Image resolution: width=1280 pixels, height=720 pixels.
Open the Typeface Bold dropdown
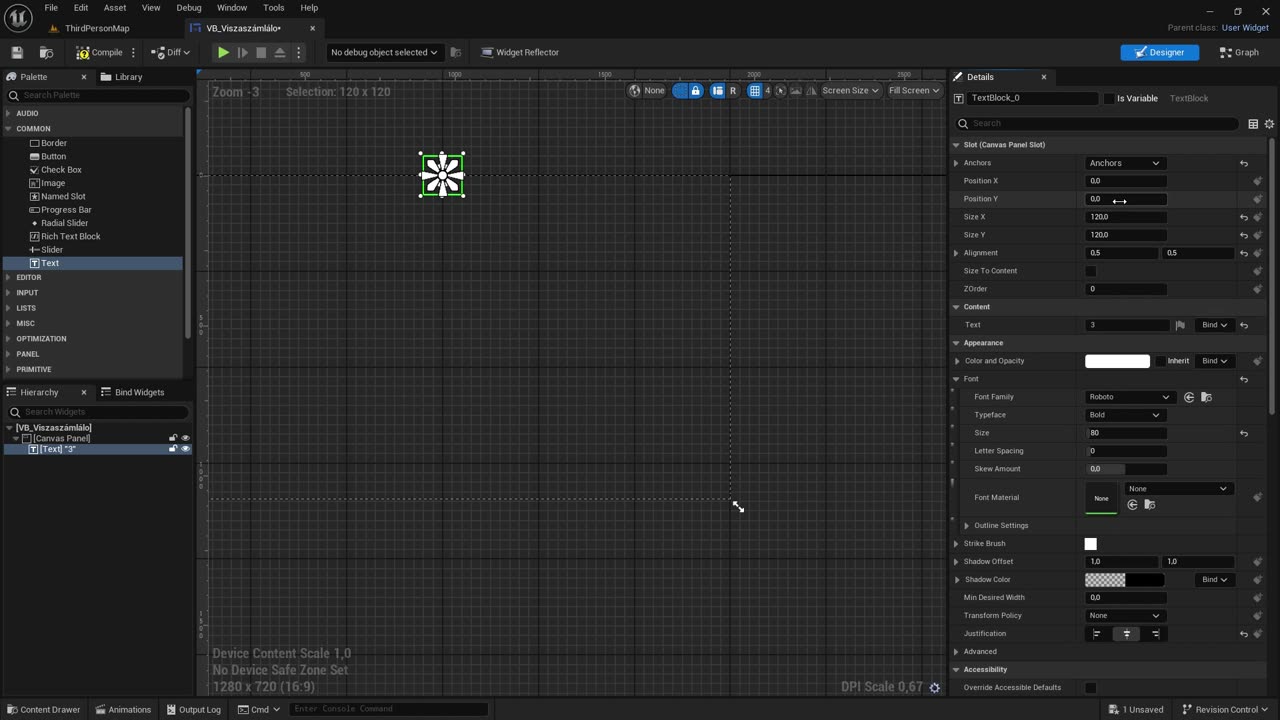click(x=1125, y=415)
